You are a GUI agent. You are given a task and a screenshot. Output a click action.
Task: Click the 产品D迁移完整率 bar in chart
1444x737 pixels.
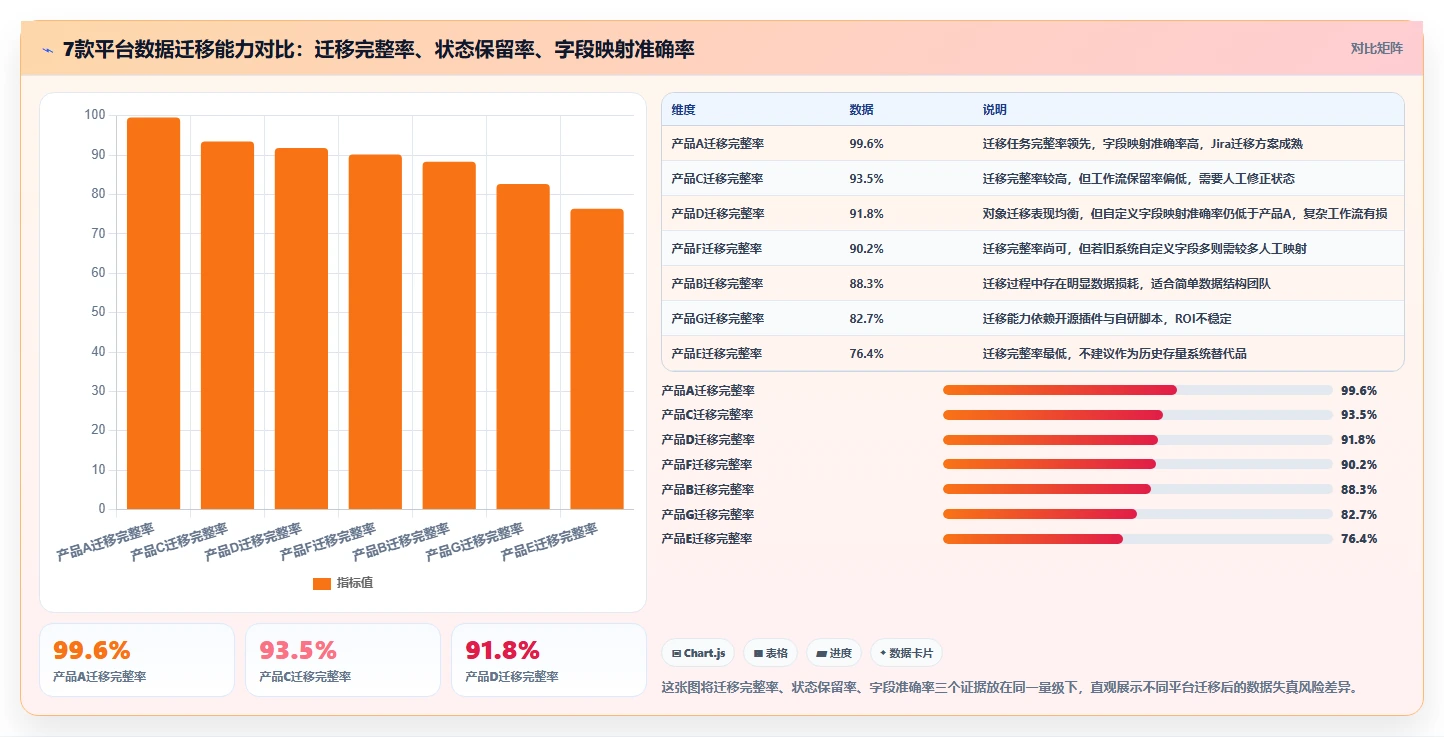[301, 329]
